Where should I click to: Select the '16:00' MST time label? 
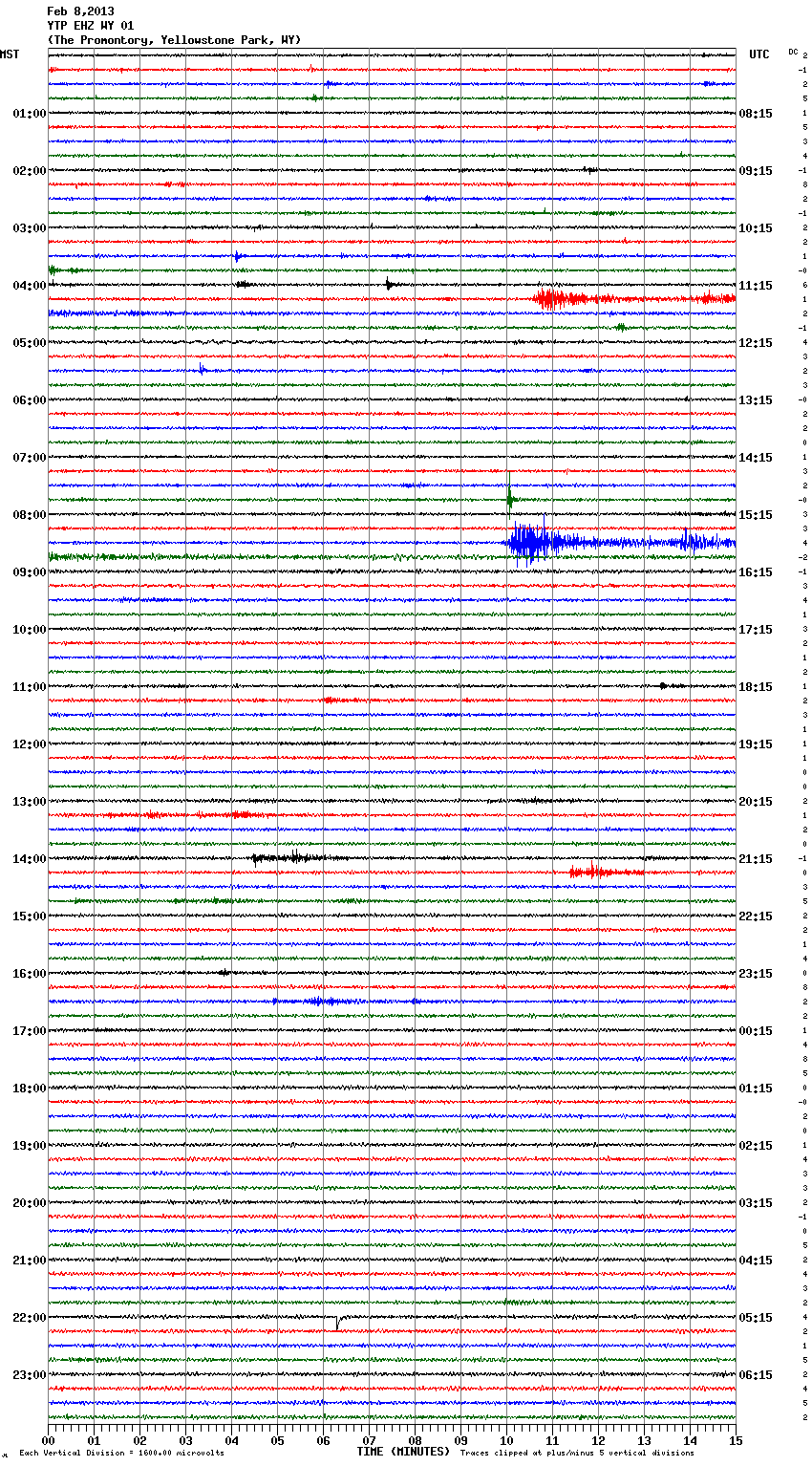(x=30, y=974)
